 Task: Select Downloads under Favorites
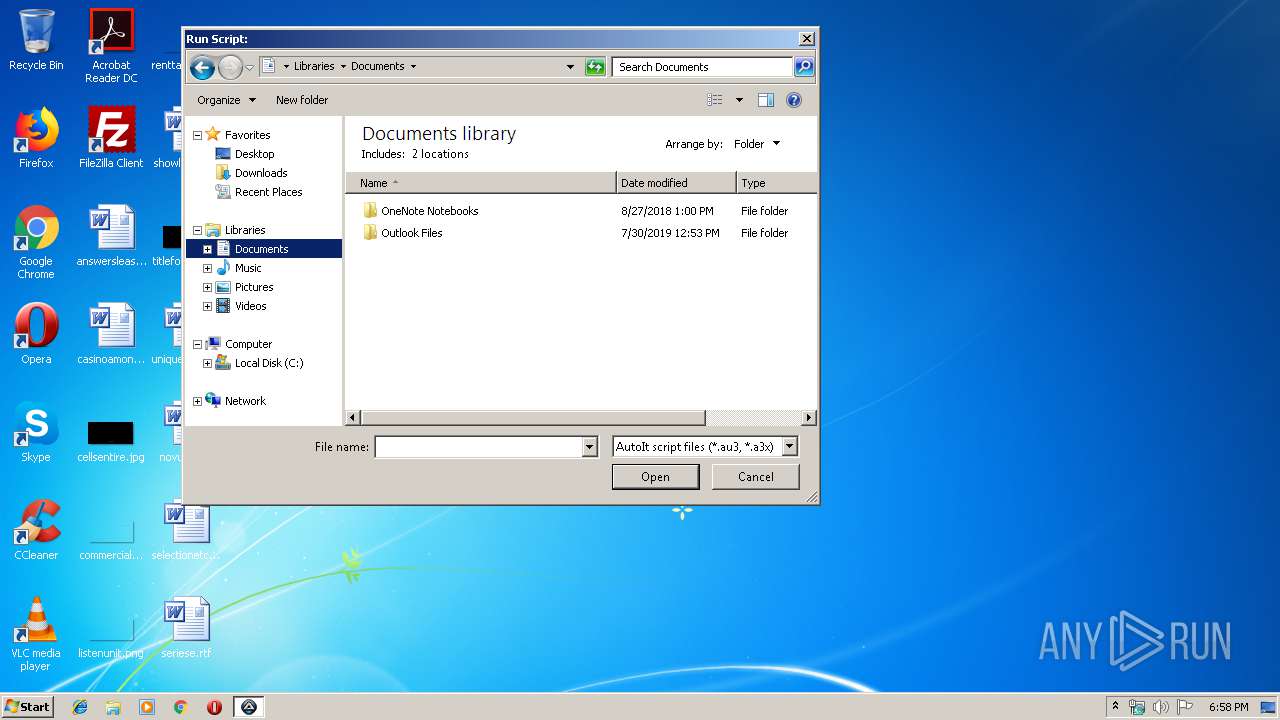coord(261,173)
